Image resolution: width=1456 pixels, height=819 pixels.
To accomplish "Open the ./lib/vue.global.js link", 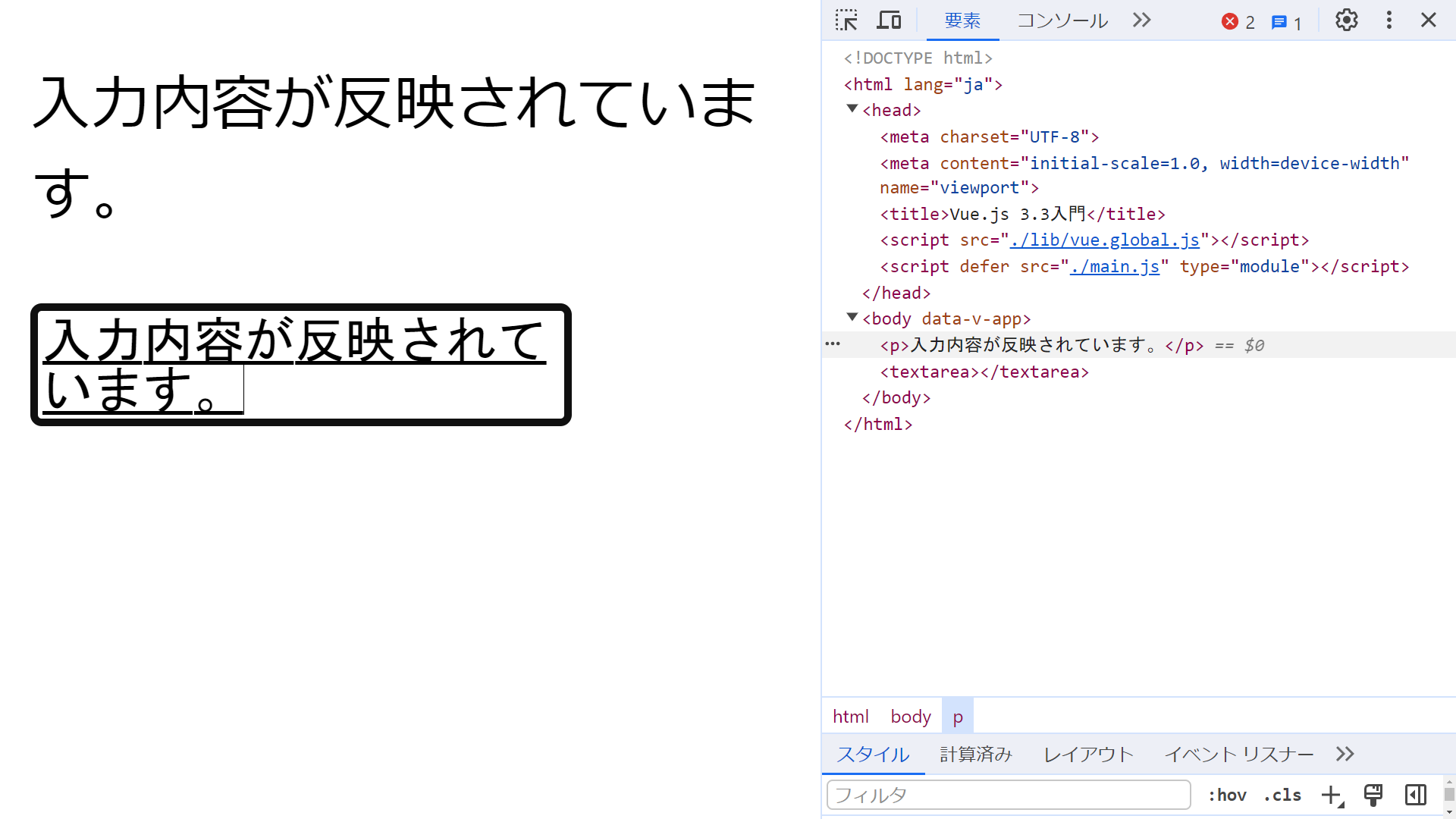I will point(1104,240).
